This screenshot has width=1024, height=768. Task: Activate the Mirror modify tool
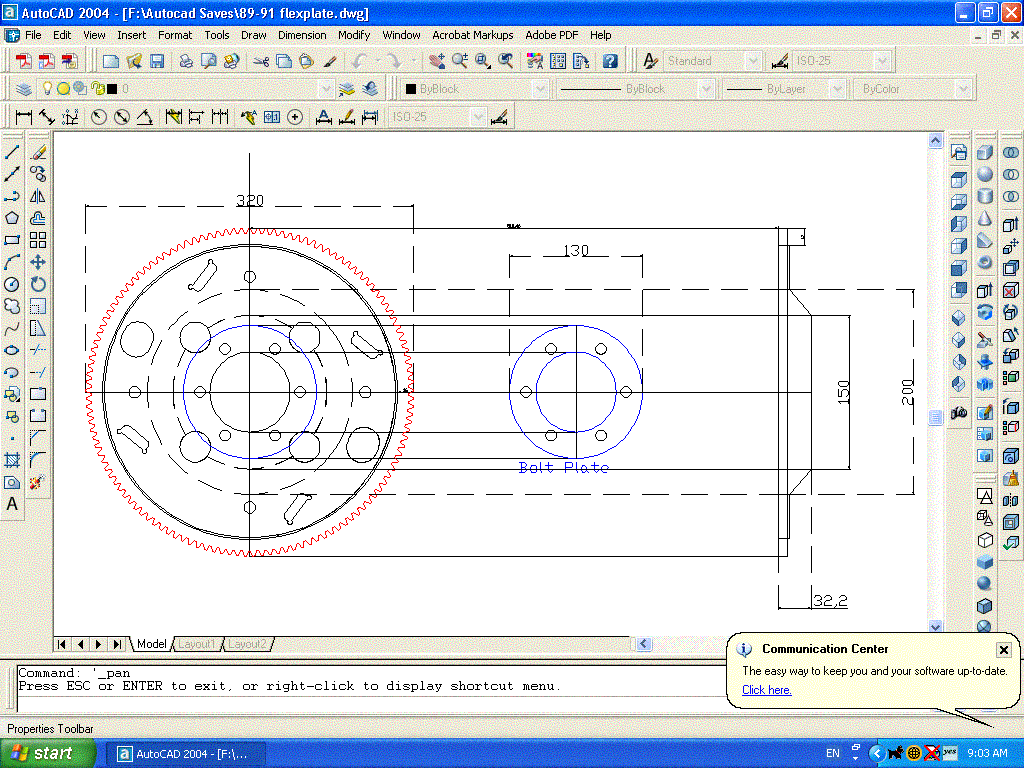38,196
